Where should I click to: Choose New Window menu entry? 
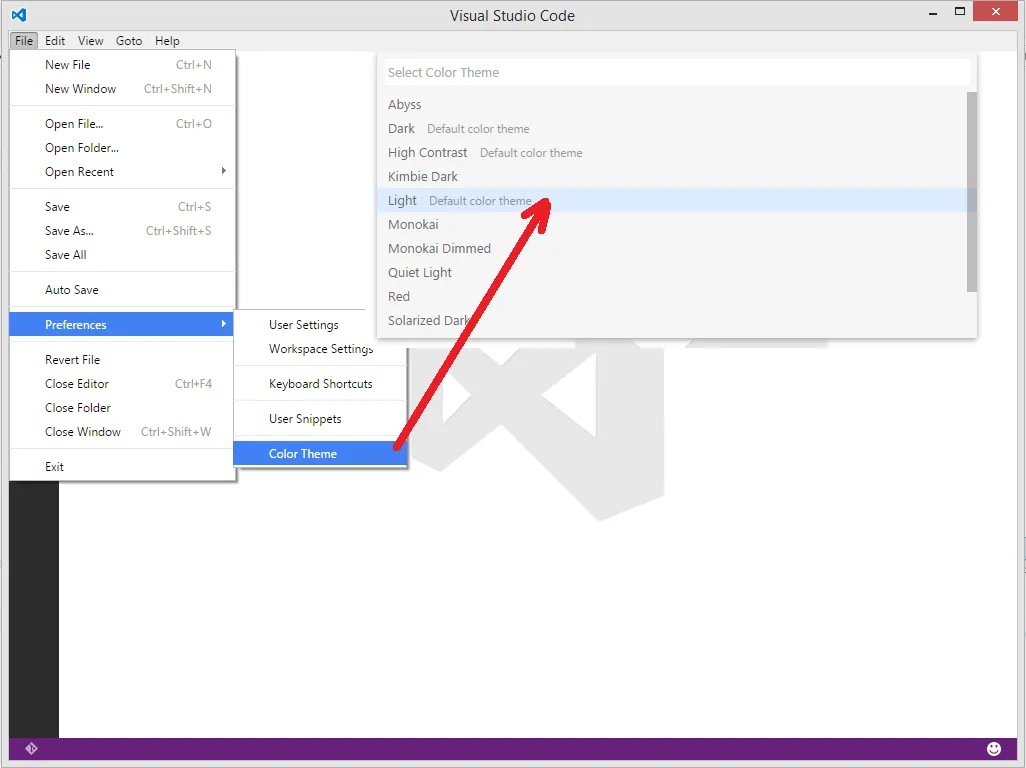[x=122, y=89]
